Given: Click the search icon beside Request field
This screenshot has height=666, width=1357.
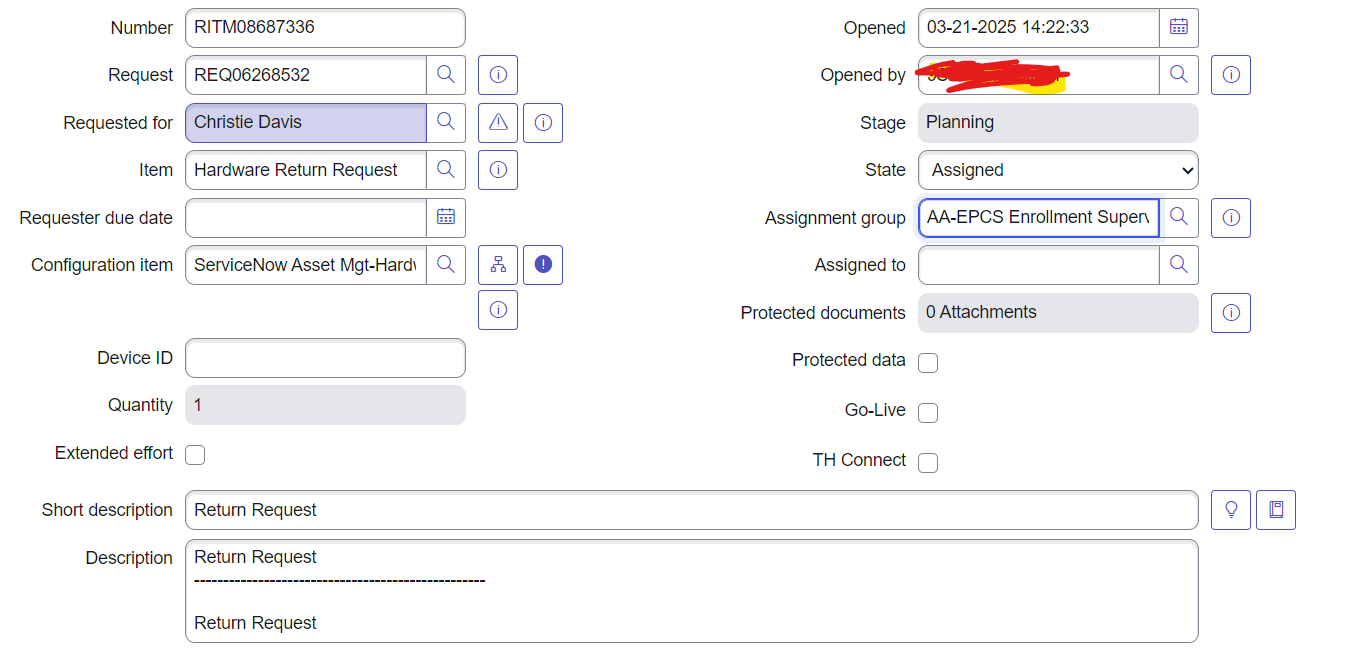Looking at the screenshot, I should tap(446, 75).
